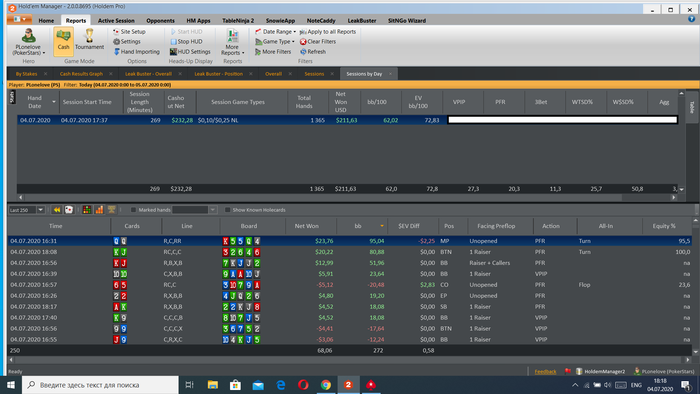Click the Stop HUD button

click(186, 41)
